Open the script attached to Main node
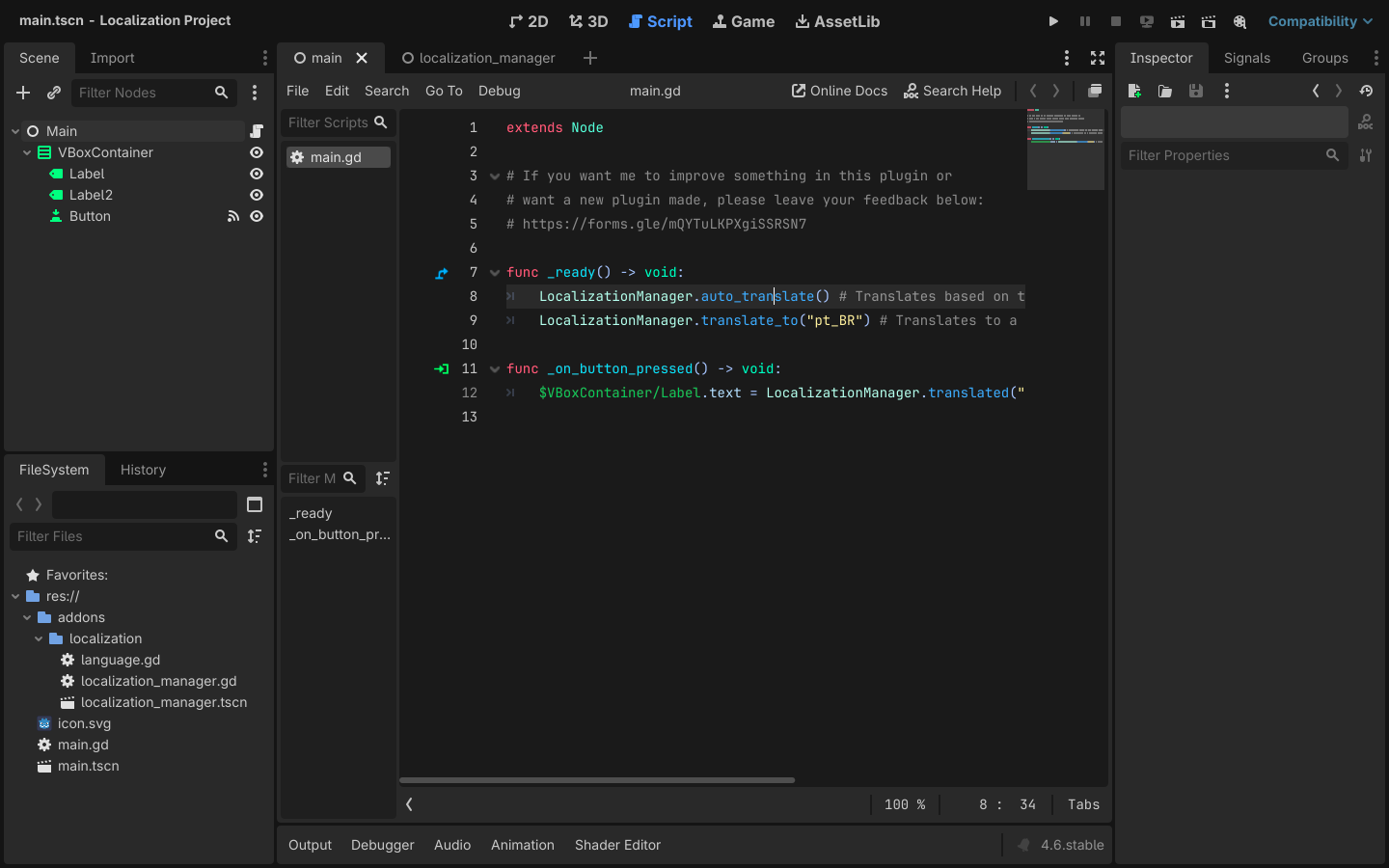1389x868 pixels. coord(257,131)
